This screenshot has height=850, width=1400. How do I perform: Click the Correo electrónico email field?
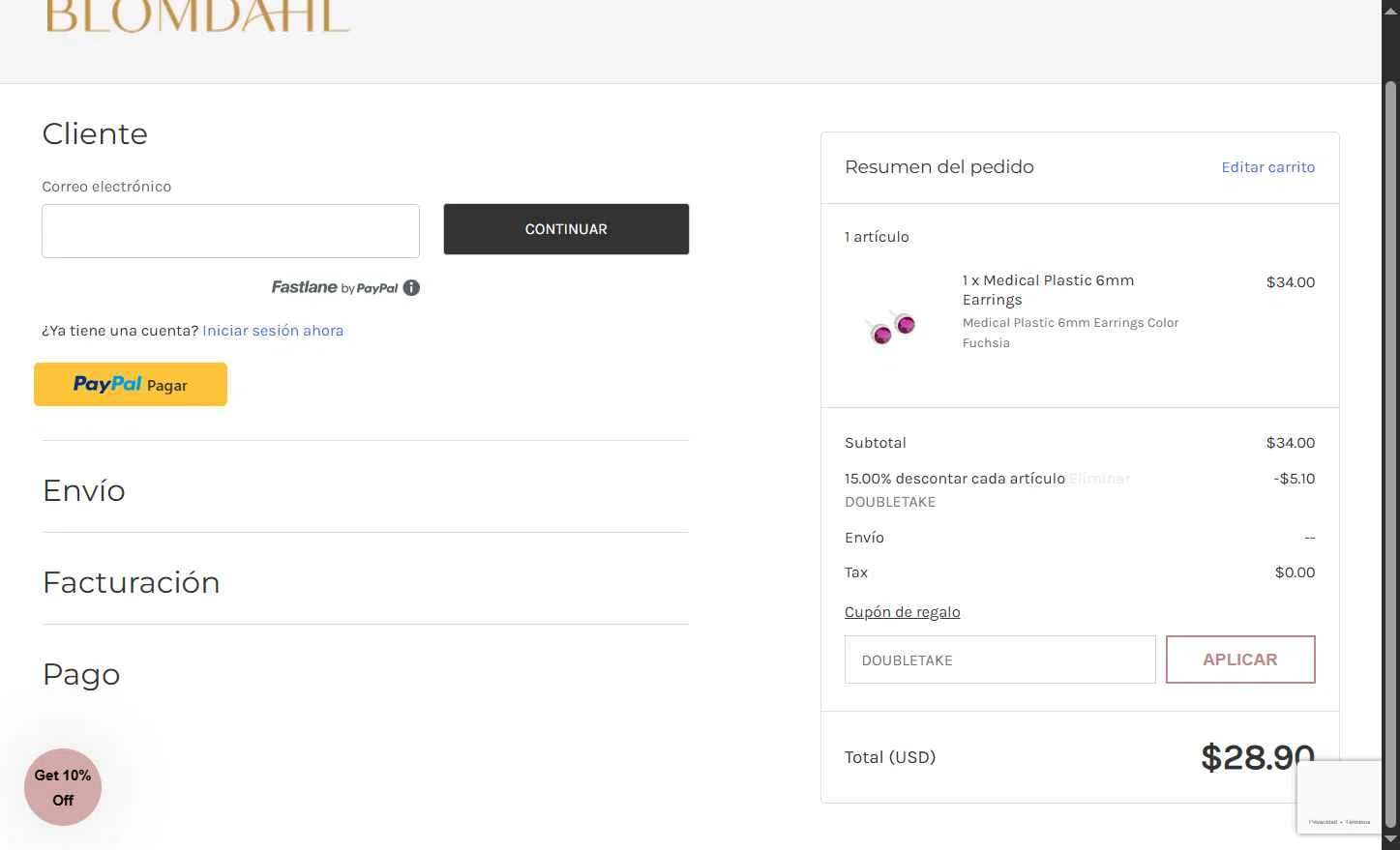(230, 231)
